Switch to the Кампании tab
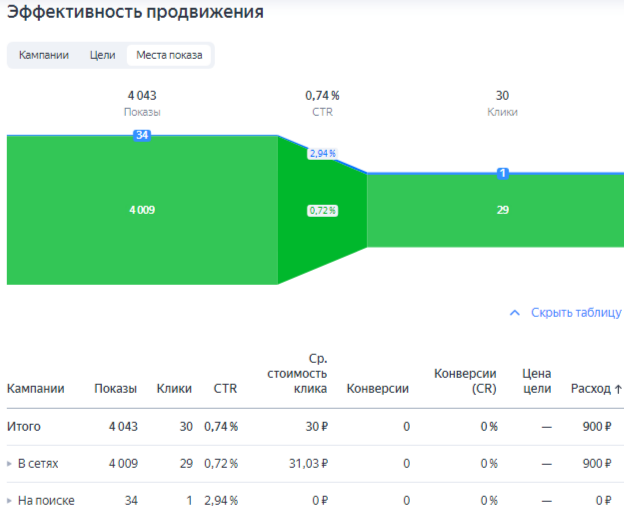This screenshot has width=624, height=526. (x=44, y=55)
